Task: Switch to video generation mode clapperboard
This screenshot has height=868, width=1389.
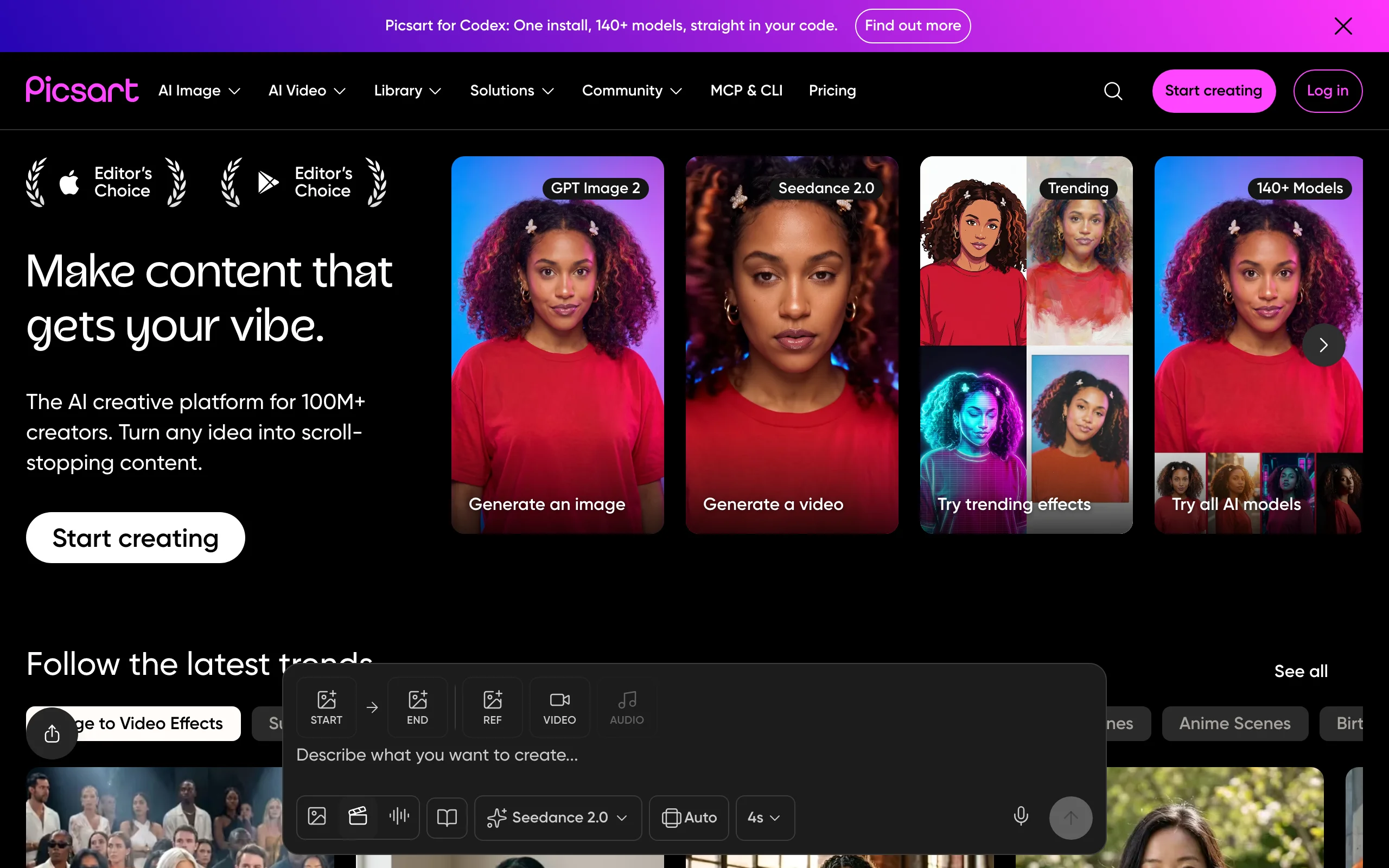Action: [x=358, y=816]
